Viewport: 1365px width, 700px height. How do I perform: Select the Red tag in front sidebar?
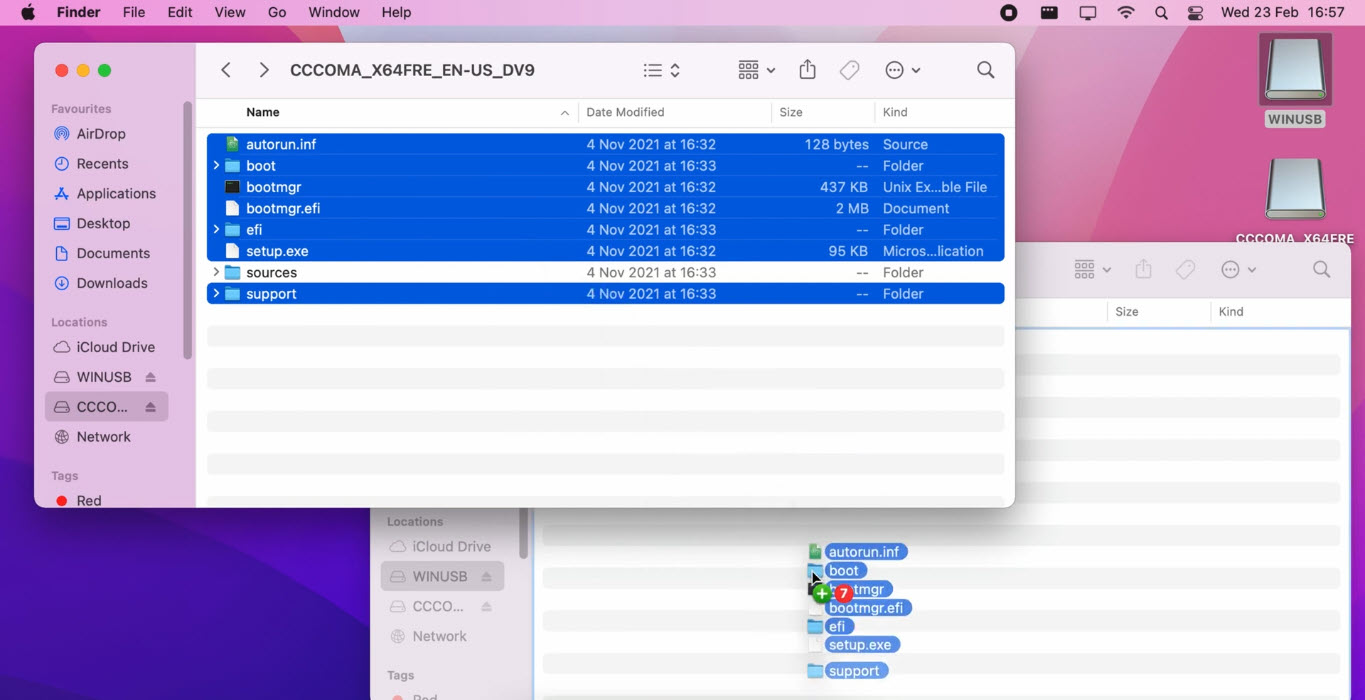coord(88,500)
